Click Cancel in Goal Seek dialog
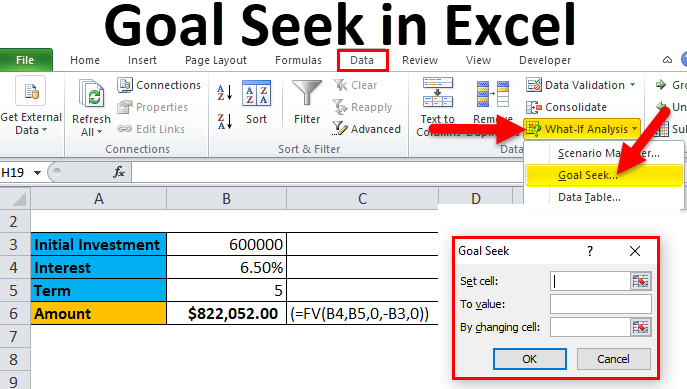687x389 pixels. (x=613, y=359)
